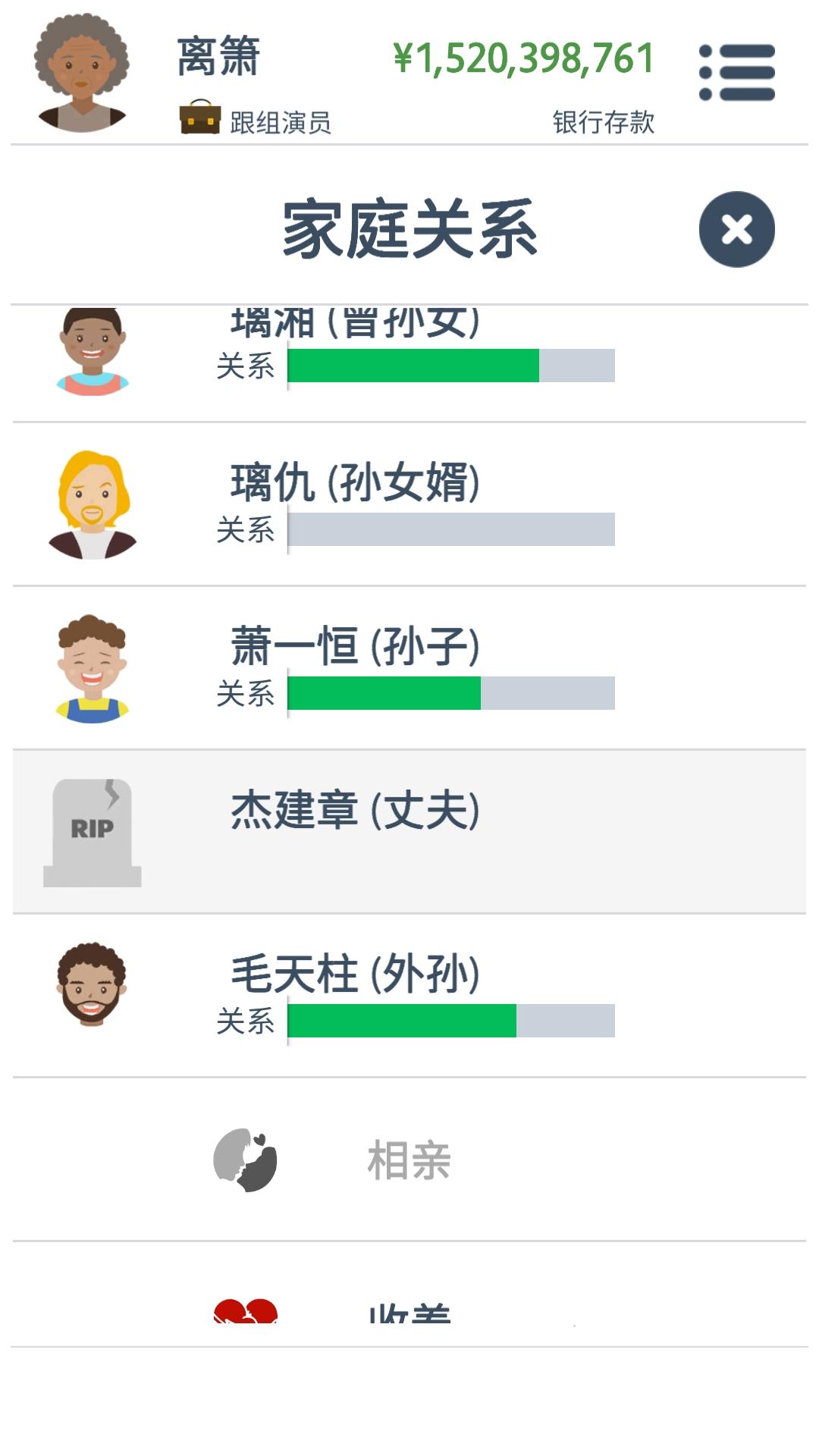Open 璃仇 blonde bearded avatar

click(93, 505)
